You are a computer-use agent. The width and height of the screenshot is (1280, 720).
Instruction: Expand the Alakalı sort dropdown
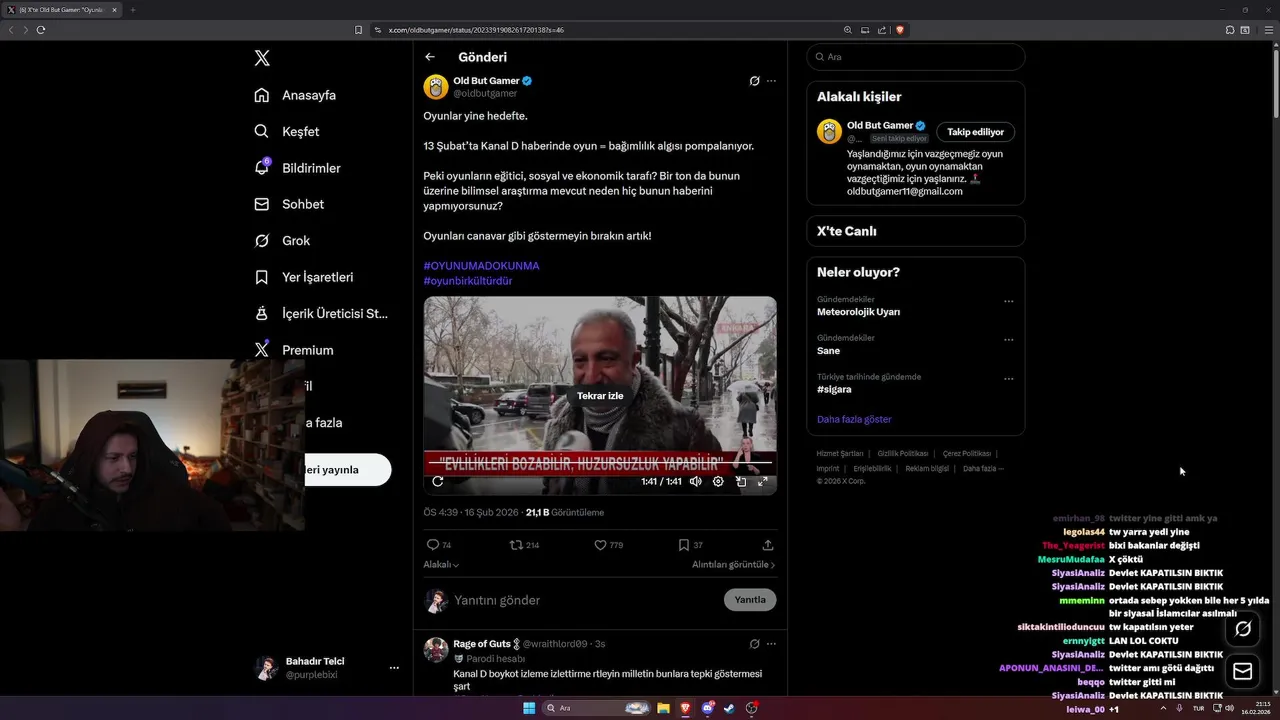(x=441, y=564)
